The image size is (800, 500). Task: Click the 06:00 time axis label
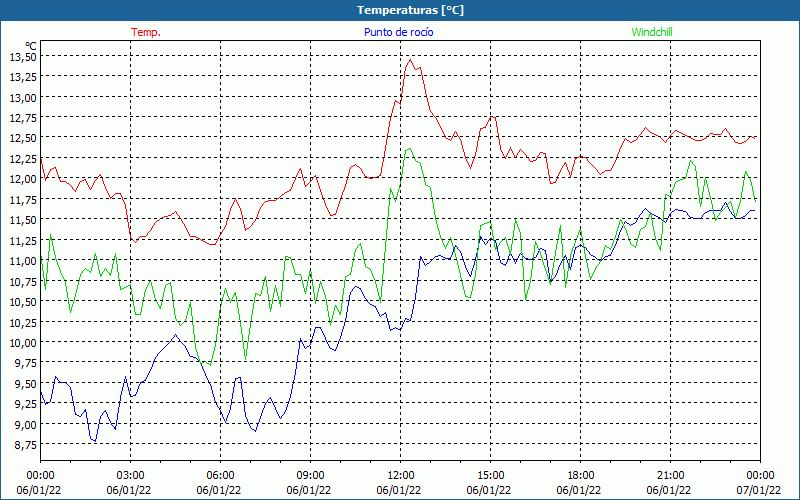click(220, 476)
